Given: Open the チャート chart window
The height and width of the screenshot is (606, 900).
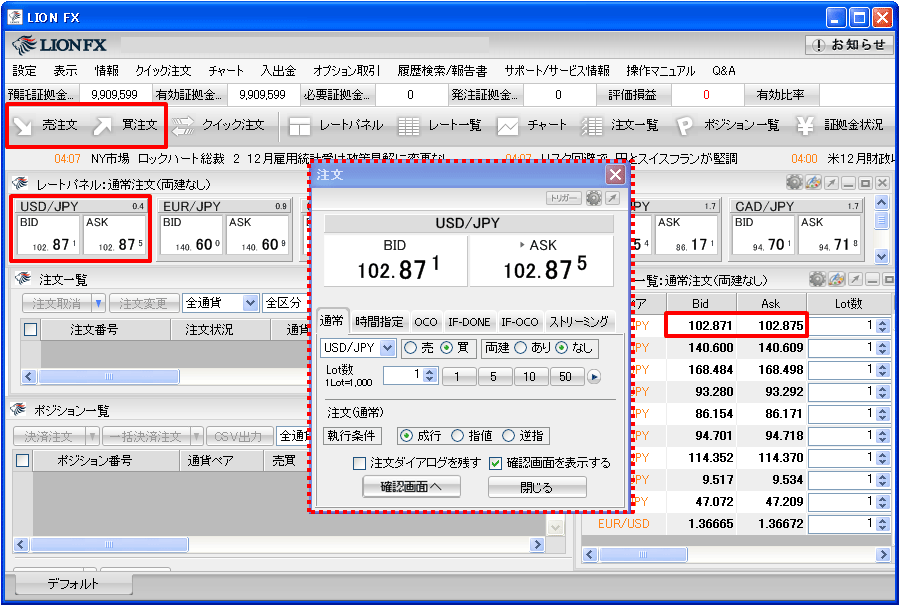Looking at the screenshot, I should [532, 125].
